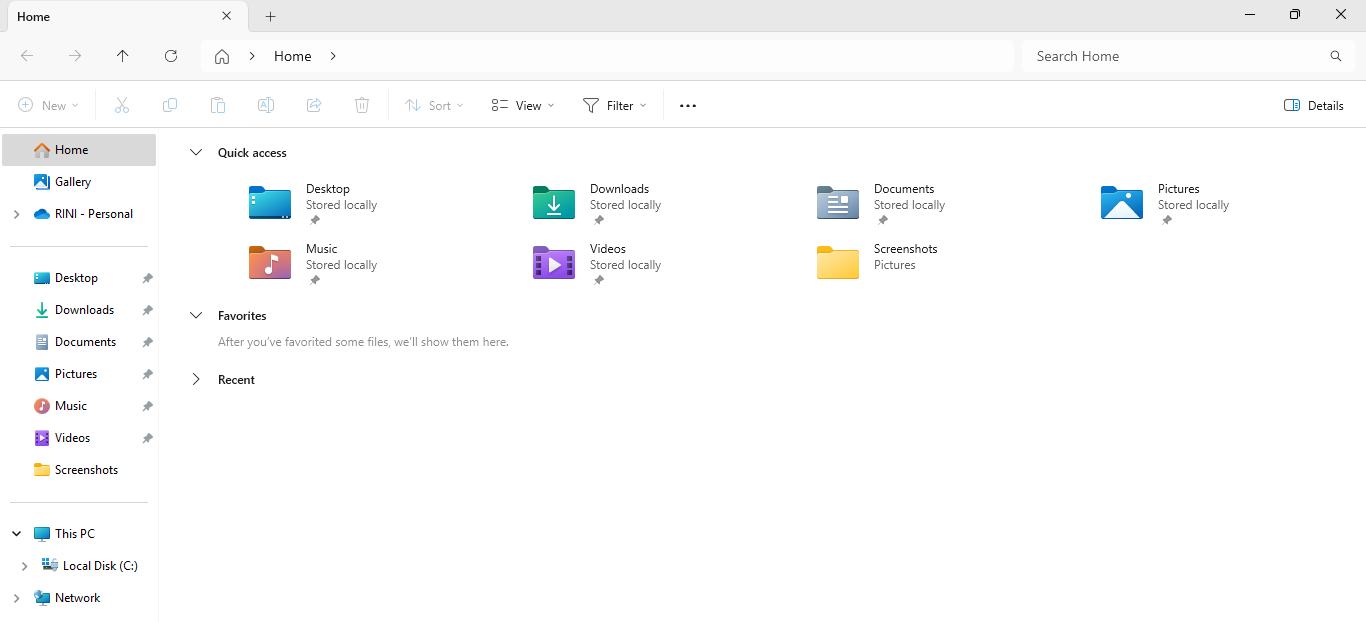The width and height of the screenshot is (1366, 622).
Task: Expand the Recent section
Action: (x=196, y=380)
